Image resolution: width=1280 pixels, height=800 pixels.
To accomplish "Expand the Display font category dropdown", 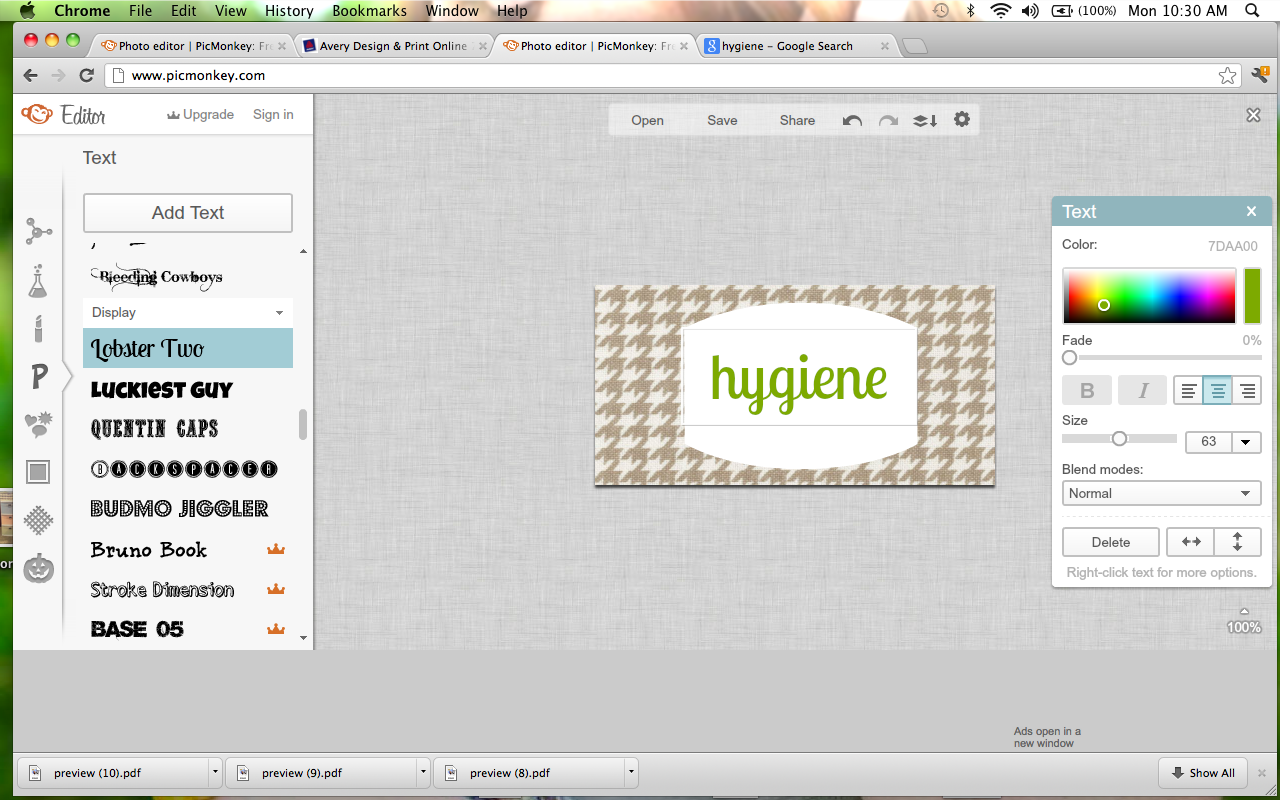I will point(187,312).
